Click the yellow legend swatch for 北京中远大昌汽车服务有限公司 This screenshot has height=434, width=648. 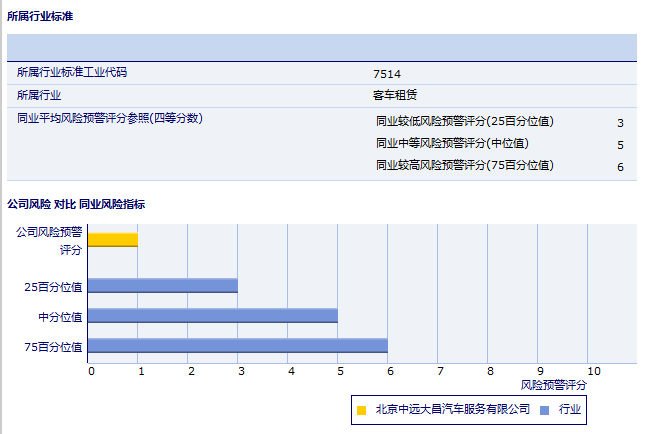click(x=361, y=409)
